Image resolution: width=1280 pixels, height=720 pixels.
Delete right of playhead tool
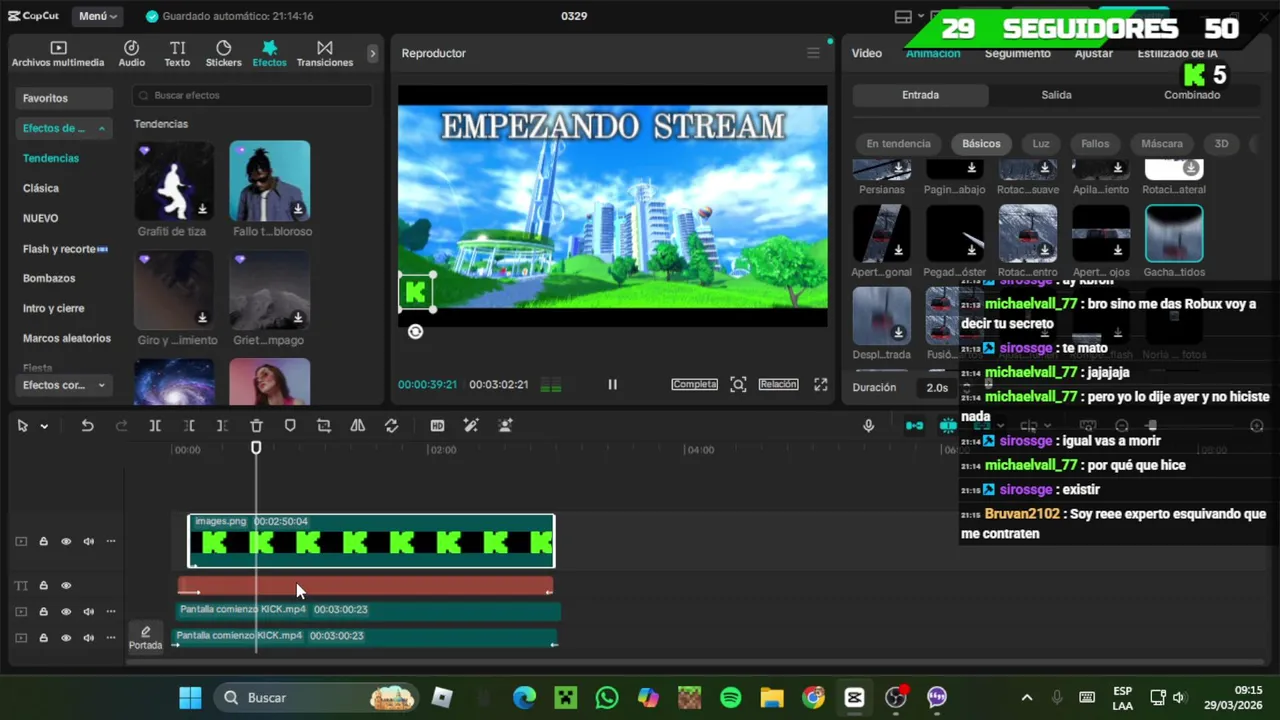point(222,426)
